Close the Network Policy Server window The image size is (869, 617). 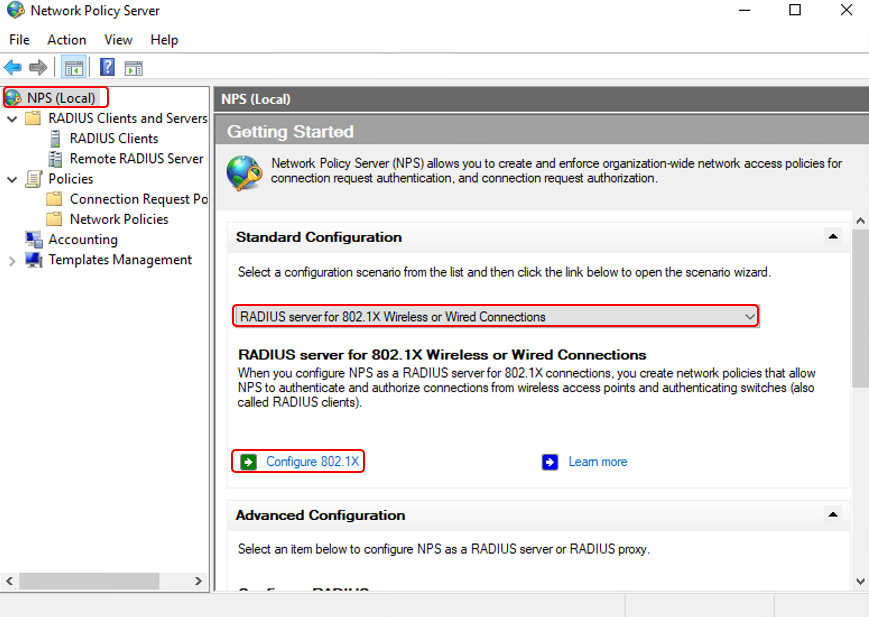[846, 10]
